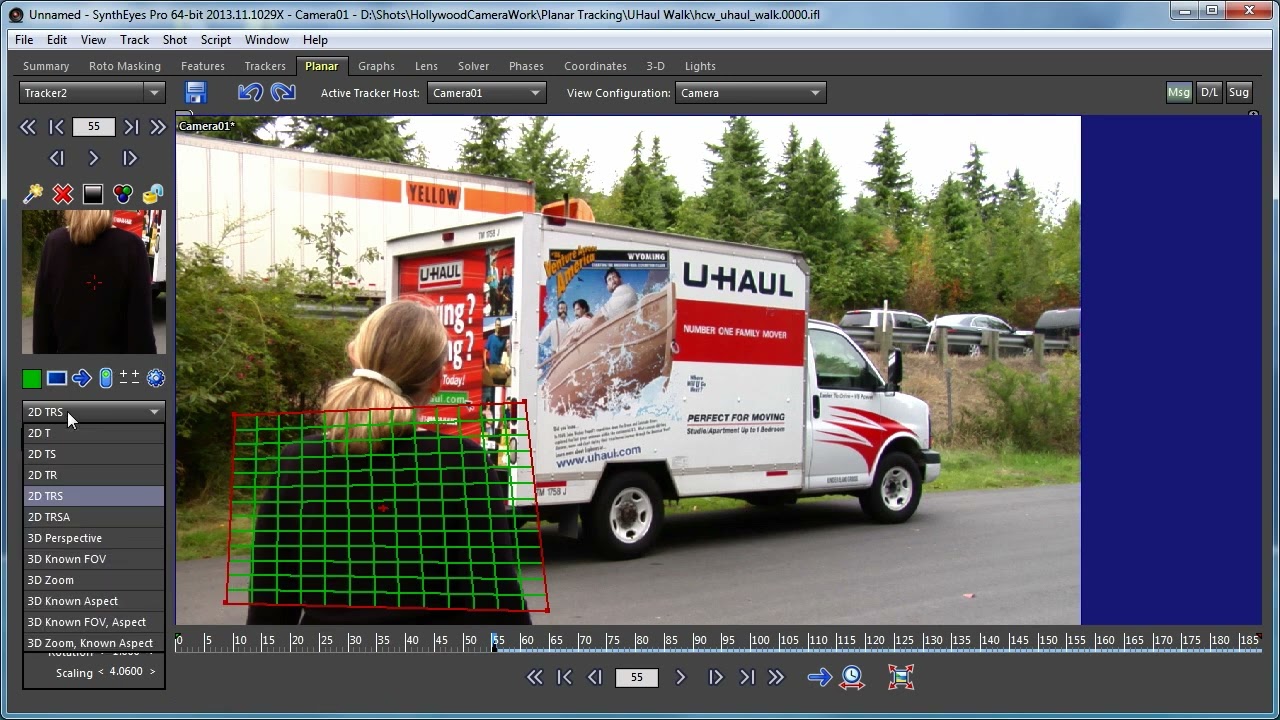Click the green color swatch
The height and width of the screenshot is (720, 1280).
pos(32,378)
